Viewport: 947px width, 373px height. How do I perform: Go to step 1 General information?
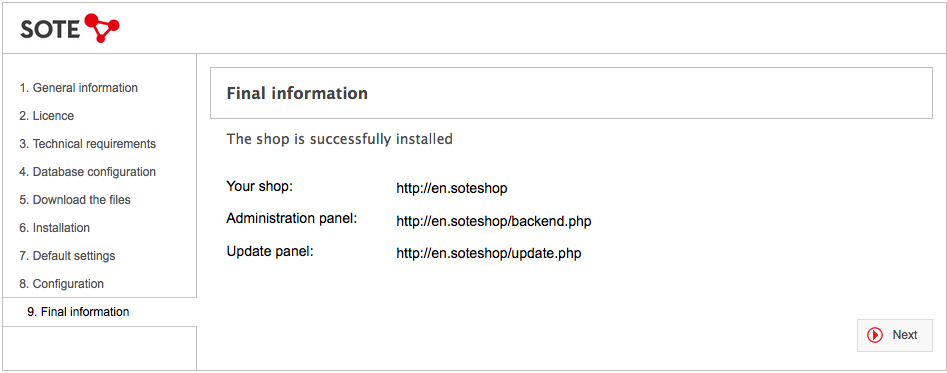[x=79, y=88]
